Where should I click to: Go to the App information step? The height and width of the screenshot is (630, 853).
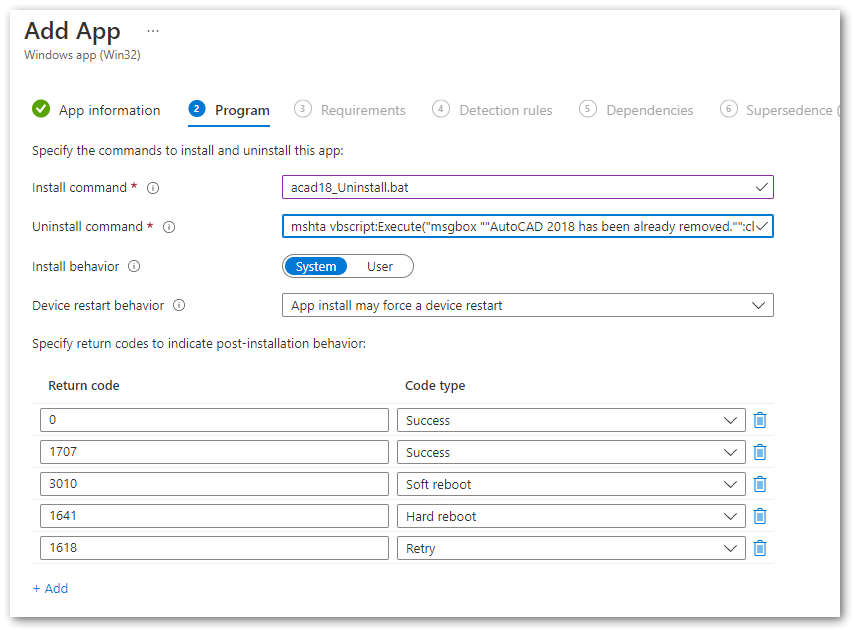pos(97,110)
